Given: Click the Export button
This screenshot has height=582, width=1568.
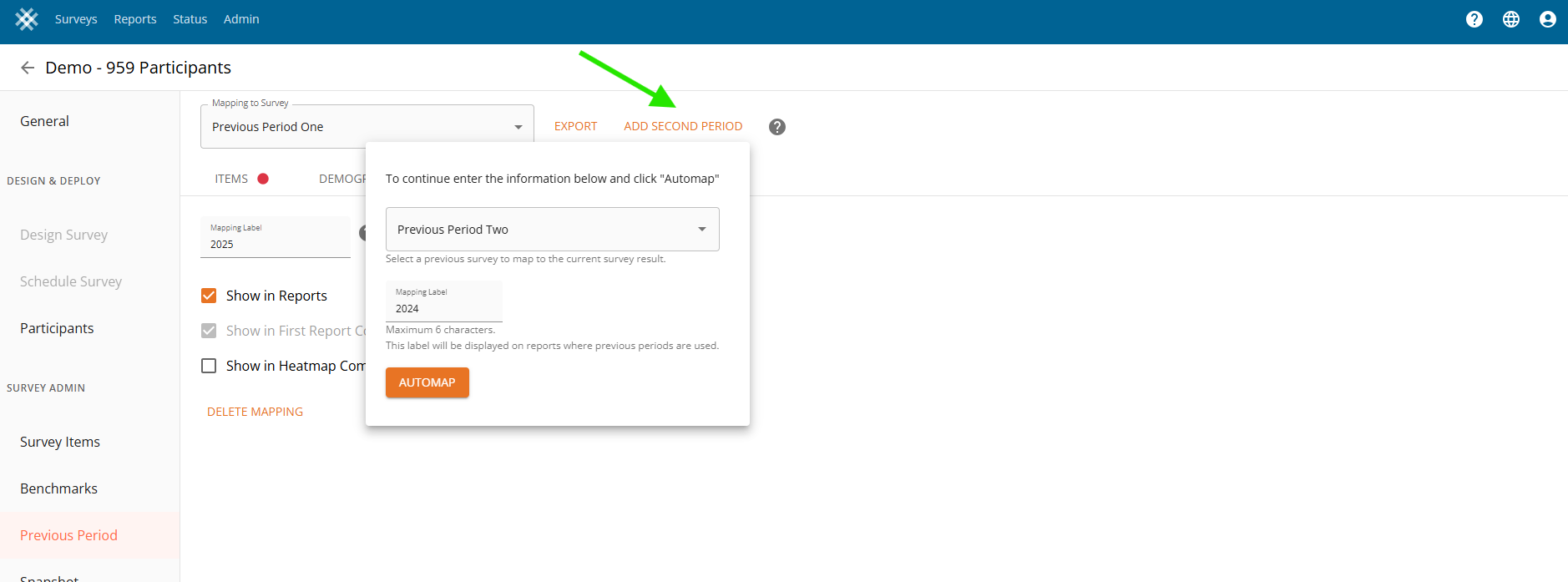Looking at the screenshot, I should pos(575,126).
